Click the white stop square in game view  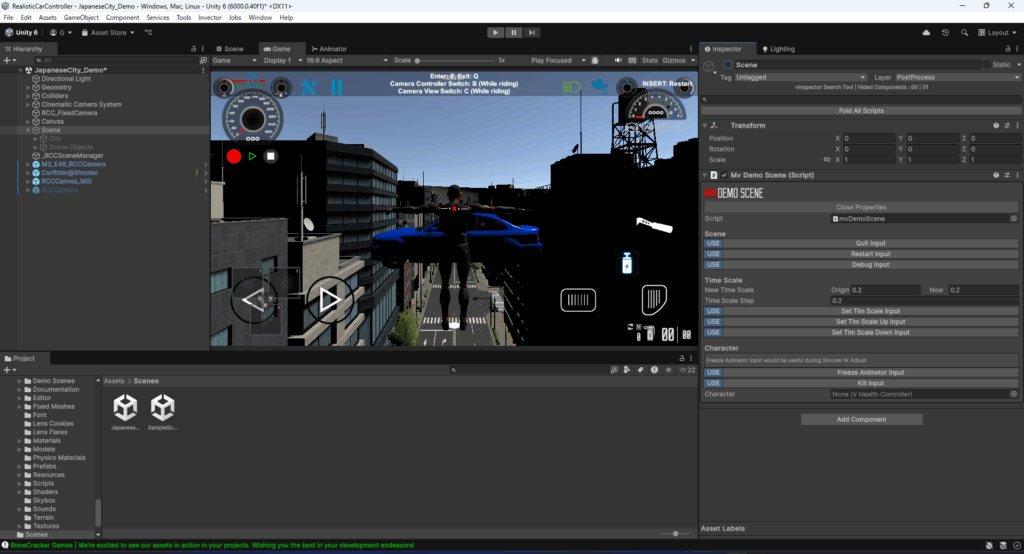click(270, 156)
